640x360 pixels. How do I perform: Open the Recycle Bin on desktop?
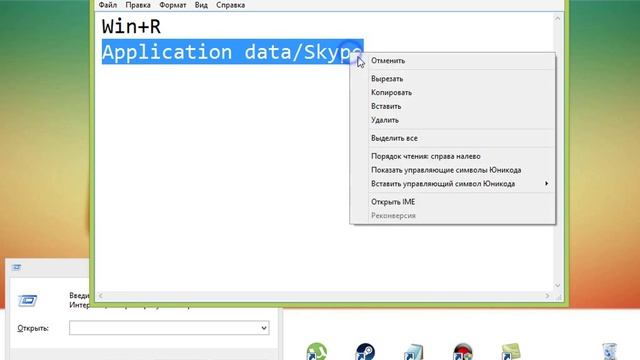point(609,352)
